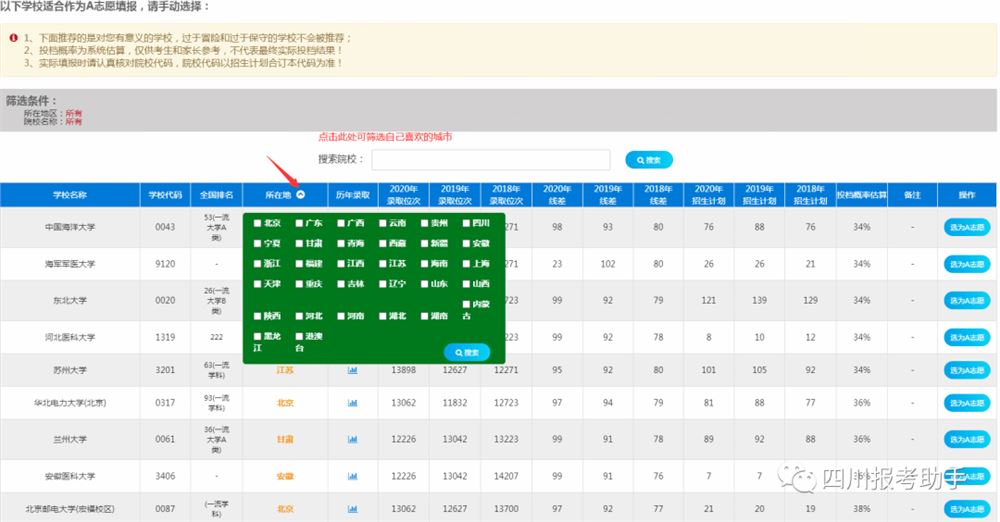Check the 四川 region checkbox

click(466, 223)
